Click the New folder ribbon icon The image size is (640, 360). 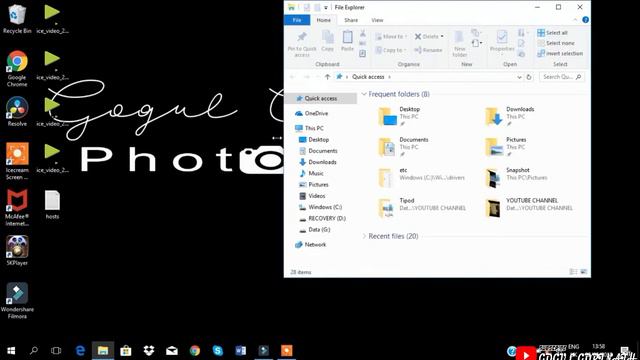[460, 44]
